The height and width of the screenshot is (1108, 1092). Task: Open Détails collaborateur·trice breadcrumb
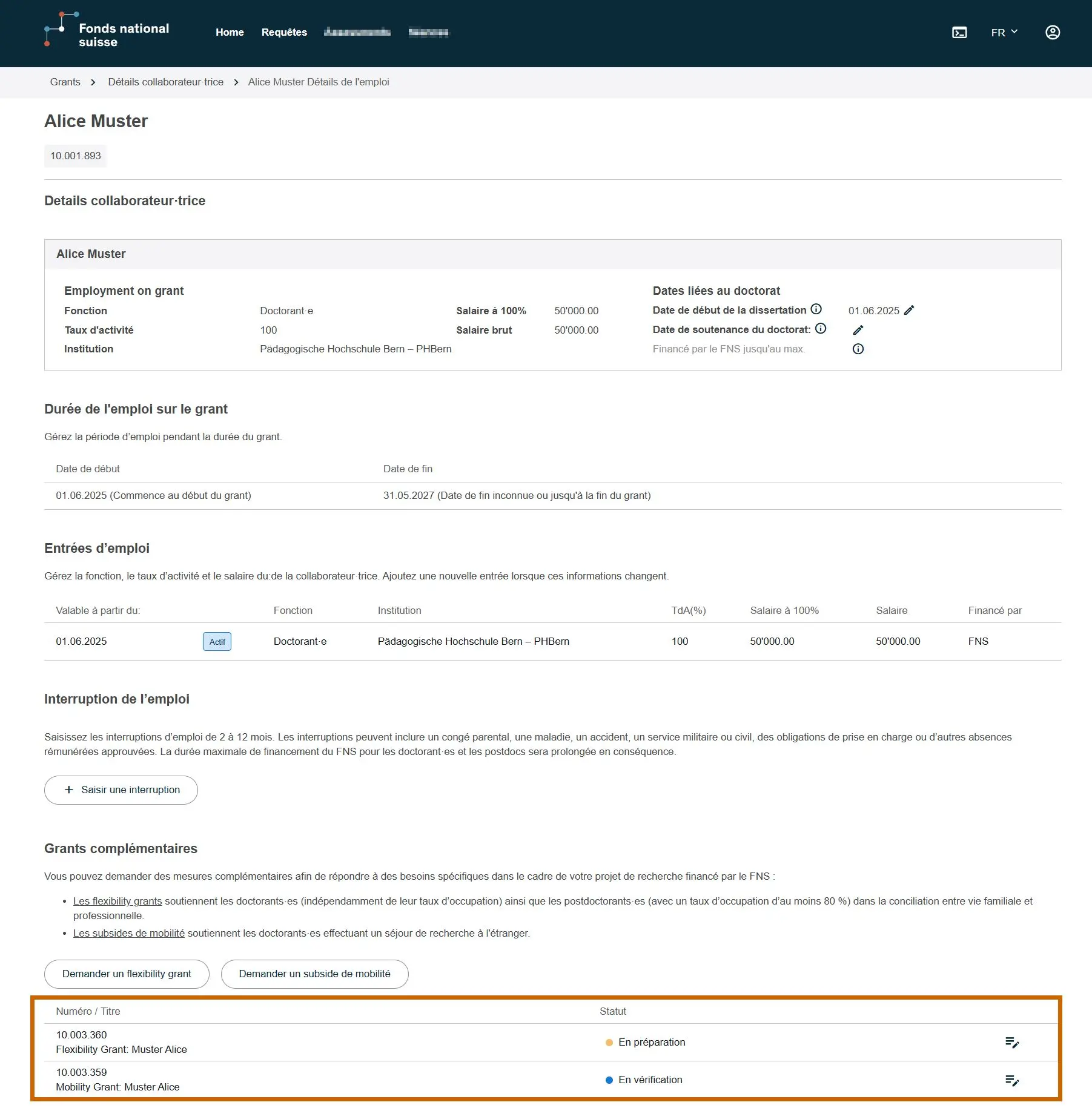point(165,82)
